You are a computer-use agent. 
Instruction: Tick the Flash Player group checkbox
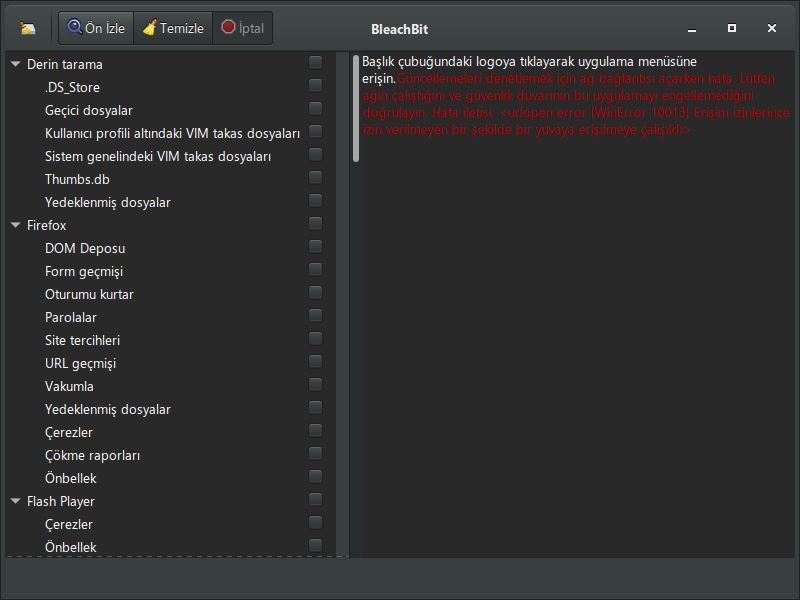pyautogui.click(x=315, y=499)
